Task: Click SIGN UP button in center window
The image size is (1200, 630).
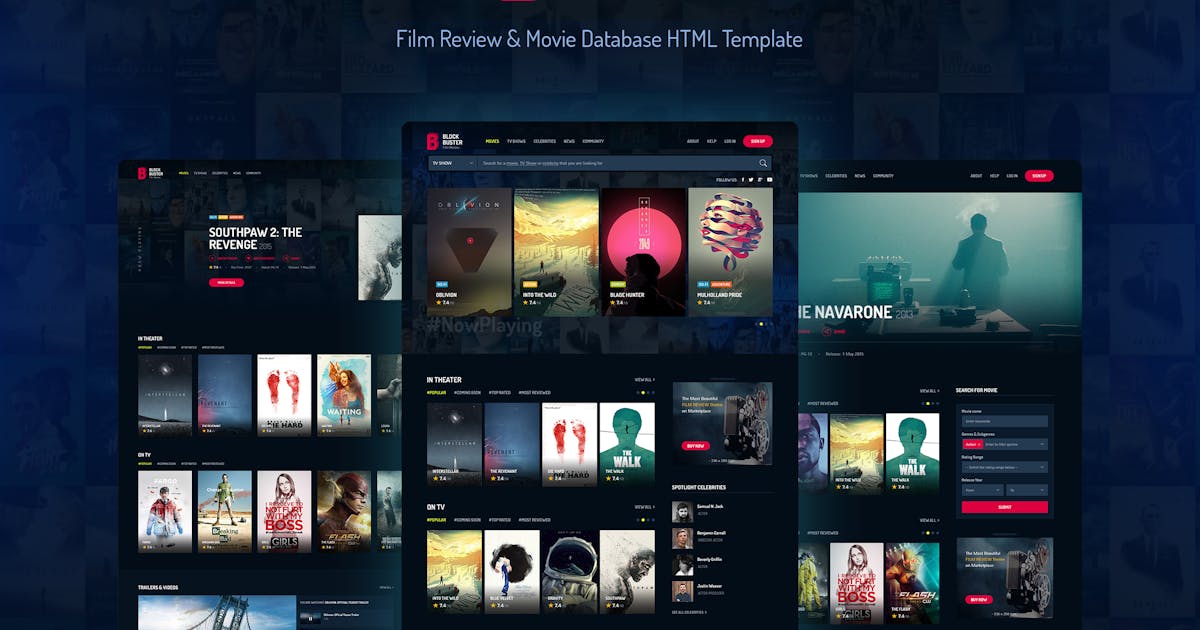Action: (758, 141)
